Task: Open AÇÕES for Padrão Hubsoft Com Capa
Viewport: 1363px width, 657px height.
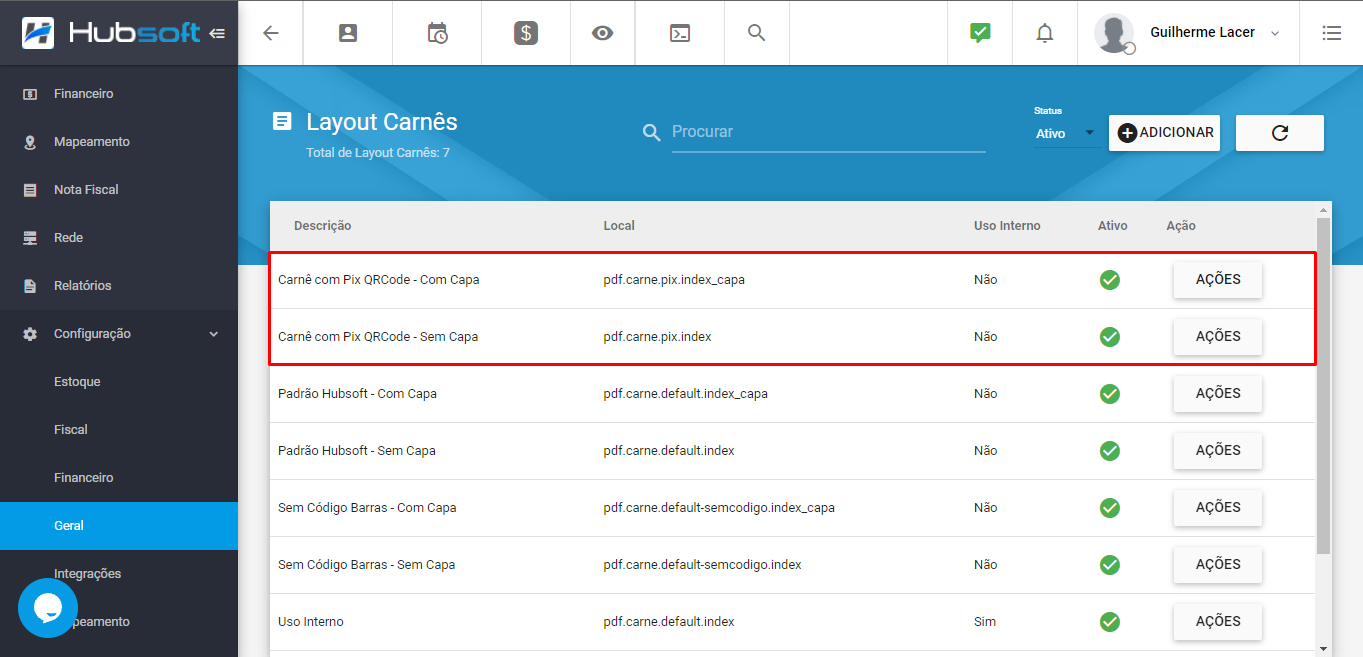Action: [x=1218, y=394]
